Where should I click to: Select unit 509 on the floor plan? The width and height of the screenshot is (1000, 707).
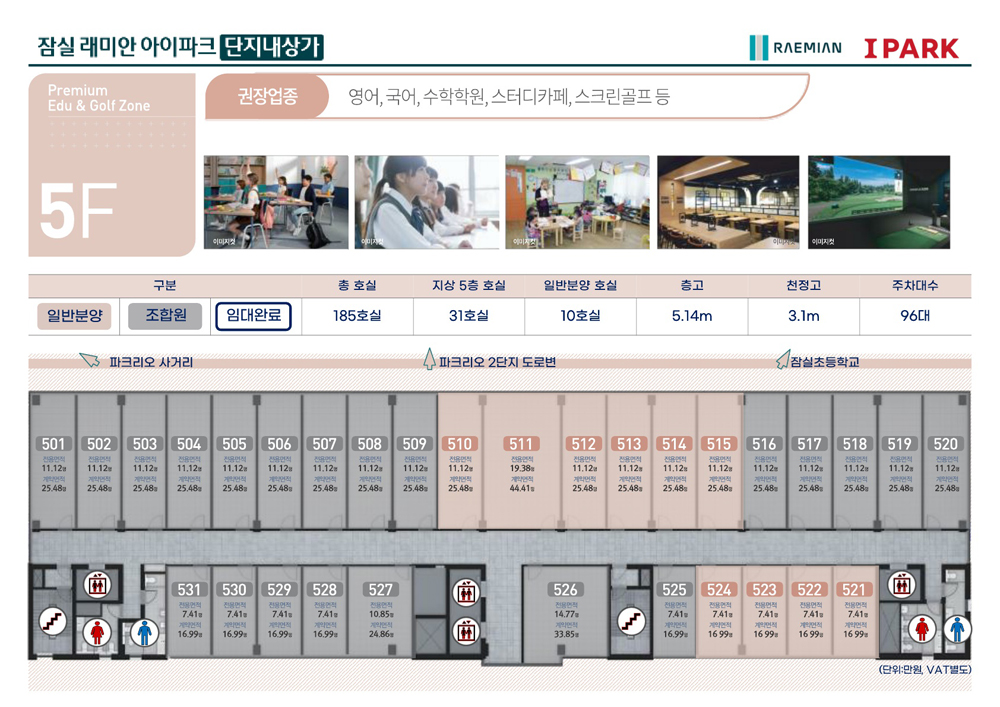pos(415,462)
